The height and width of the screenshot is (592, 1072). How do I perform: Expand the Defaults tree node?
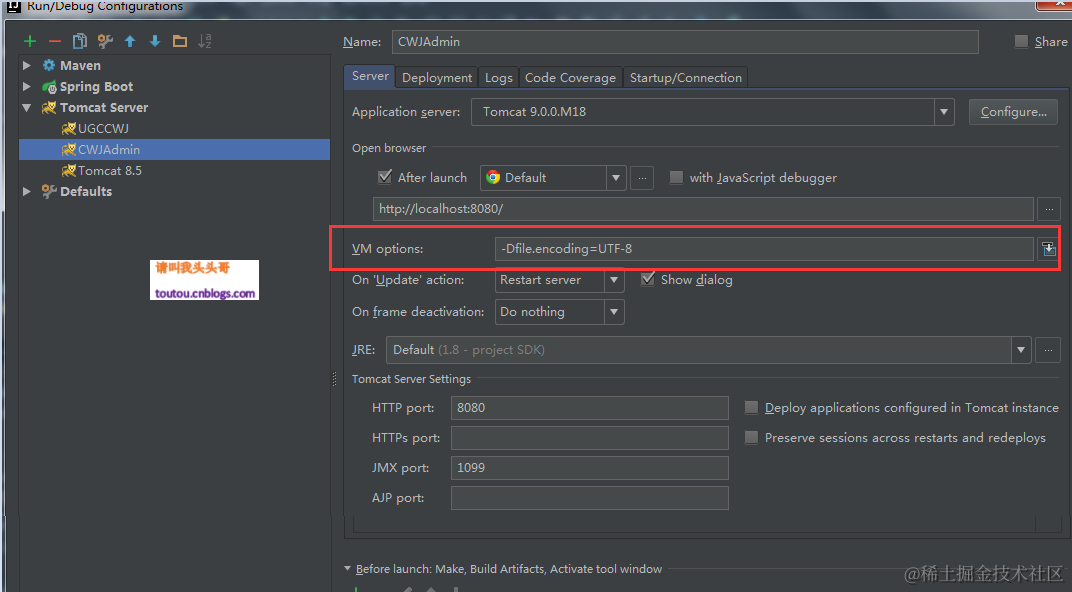click(27, 191)
